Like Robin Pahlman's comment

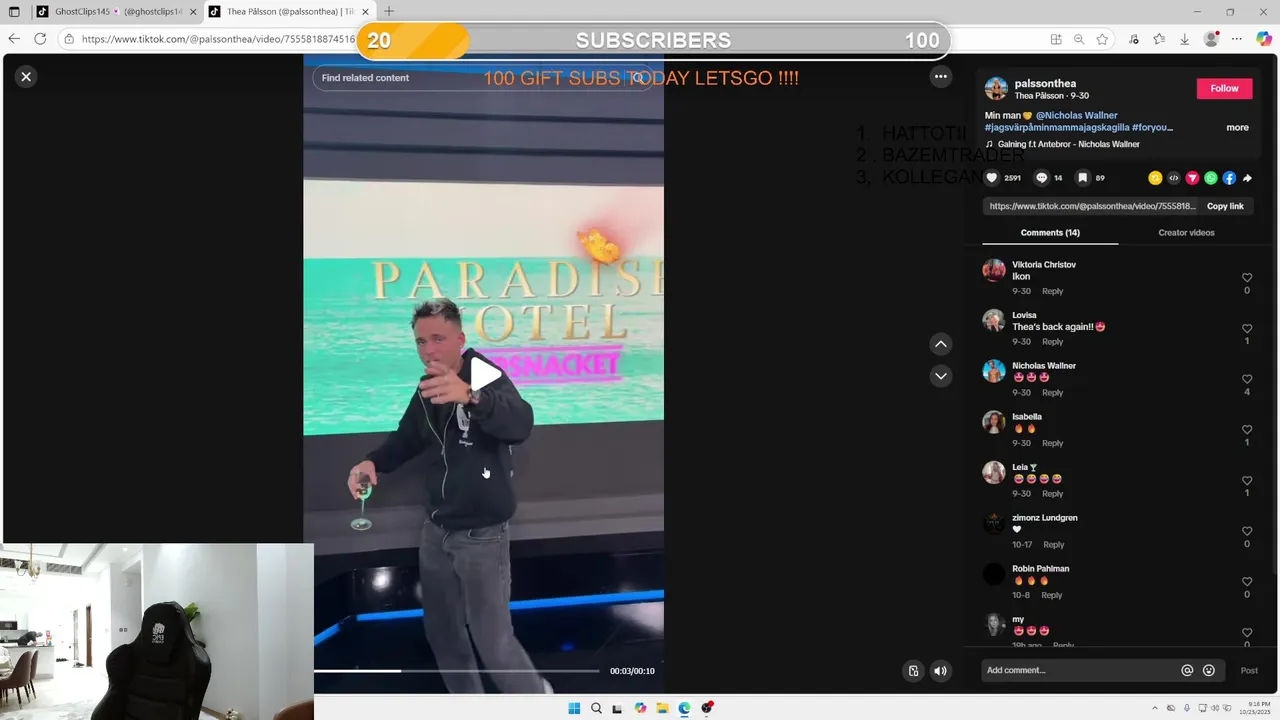pos(1247,582)
